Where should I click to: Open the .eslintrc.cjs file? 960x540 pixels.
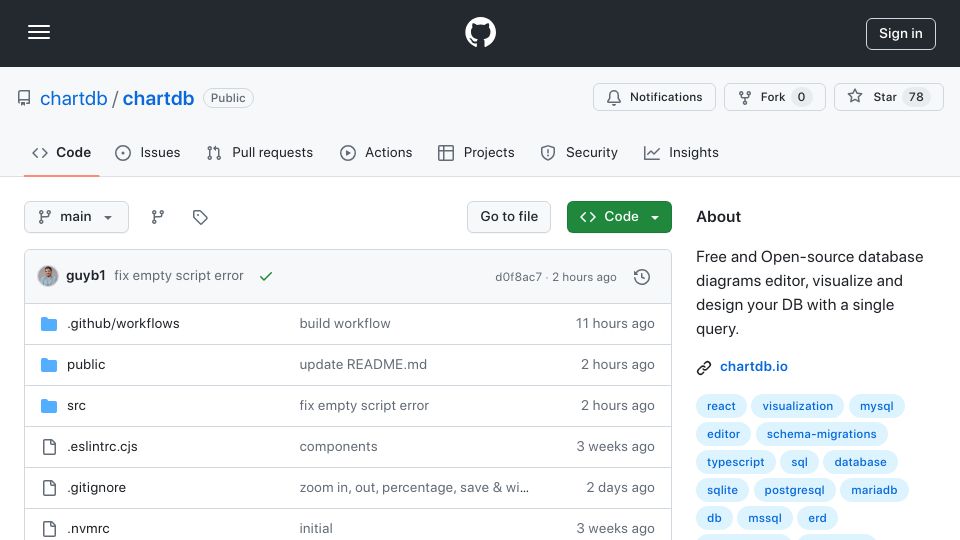[102, 446]
